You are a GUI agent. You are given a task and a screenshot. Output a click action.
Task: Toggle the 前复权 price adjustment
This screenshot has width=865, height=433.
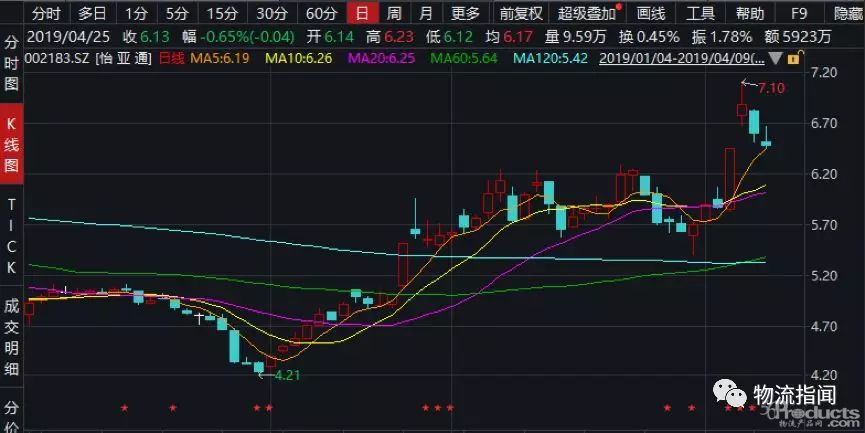(x=521, y=13)
